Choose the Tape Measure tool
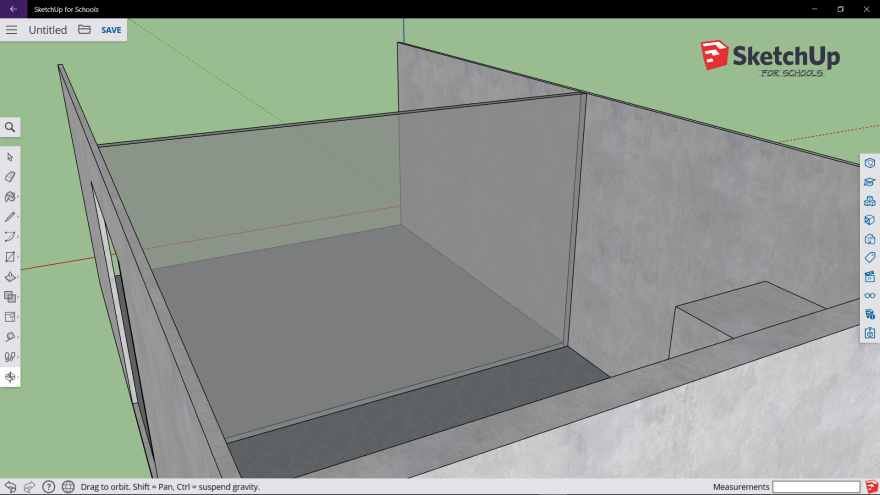 tap(10, 337)
